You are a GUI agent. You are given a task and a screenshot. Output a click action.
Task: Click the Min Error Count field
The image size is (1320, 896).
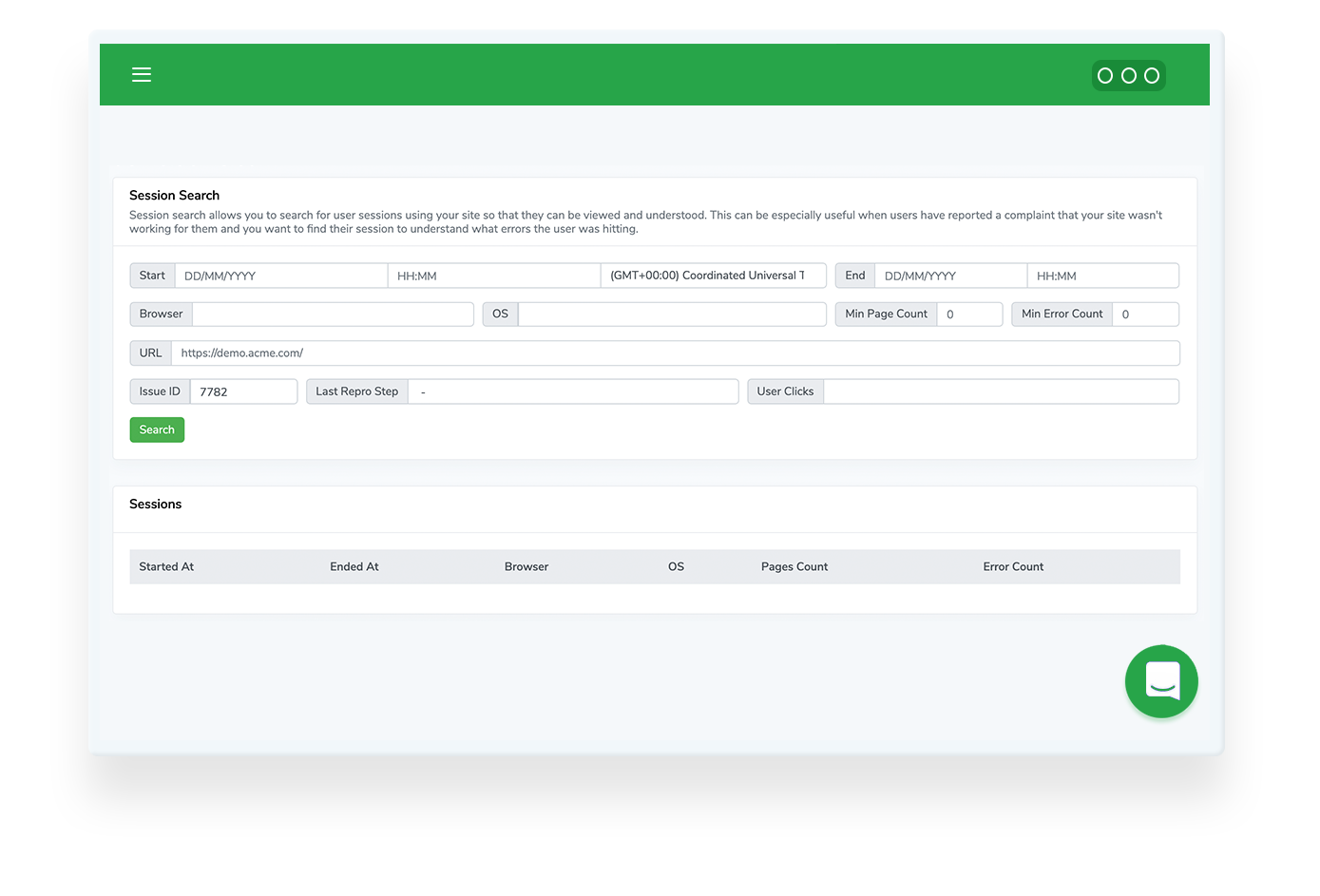pyautogui.click(x=1145, y=315)
